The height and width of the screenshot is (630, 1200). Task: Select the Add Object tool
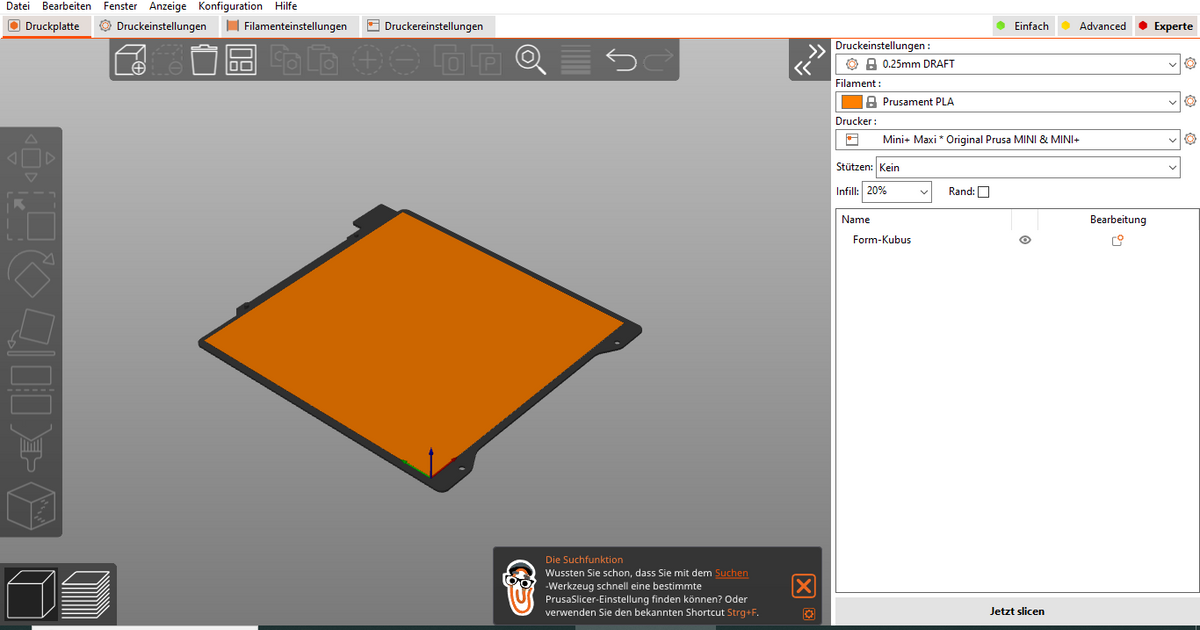tap(130, 60)
